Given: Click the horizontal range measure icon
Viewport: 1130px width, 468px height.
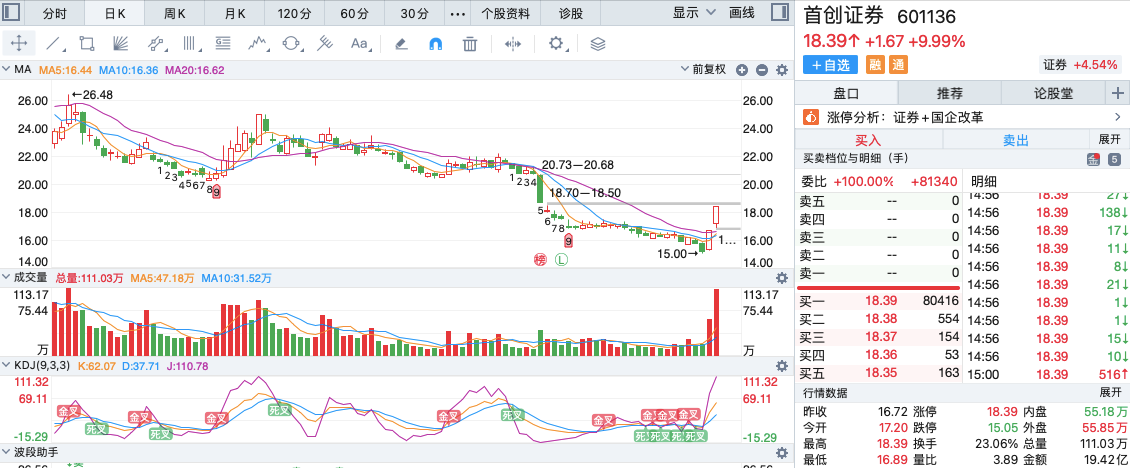Looking at the screenshot, I should (512, 43).
